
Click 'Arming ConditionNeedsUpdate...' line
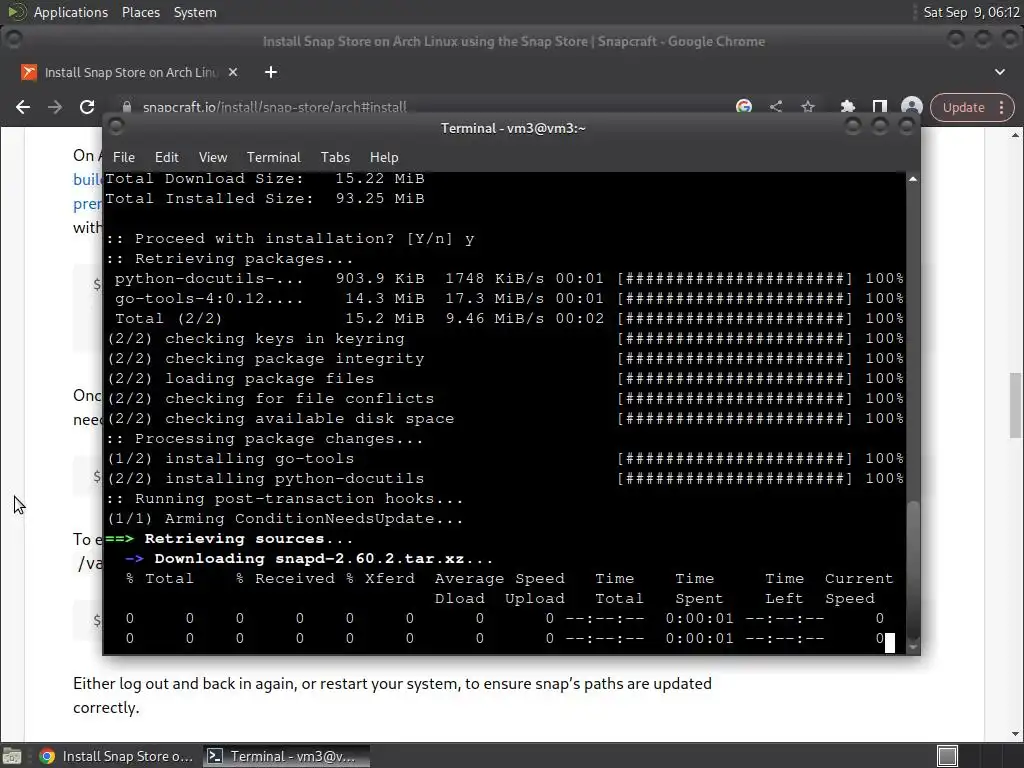[285, 519]
